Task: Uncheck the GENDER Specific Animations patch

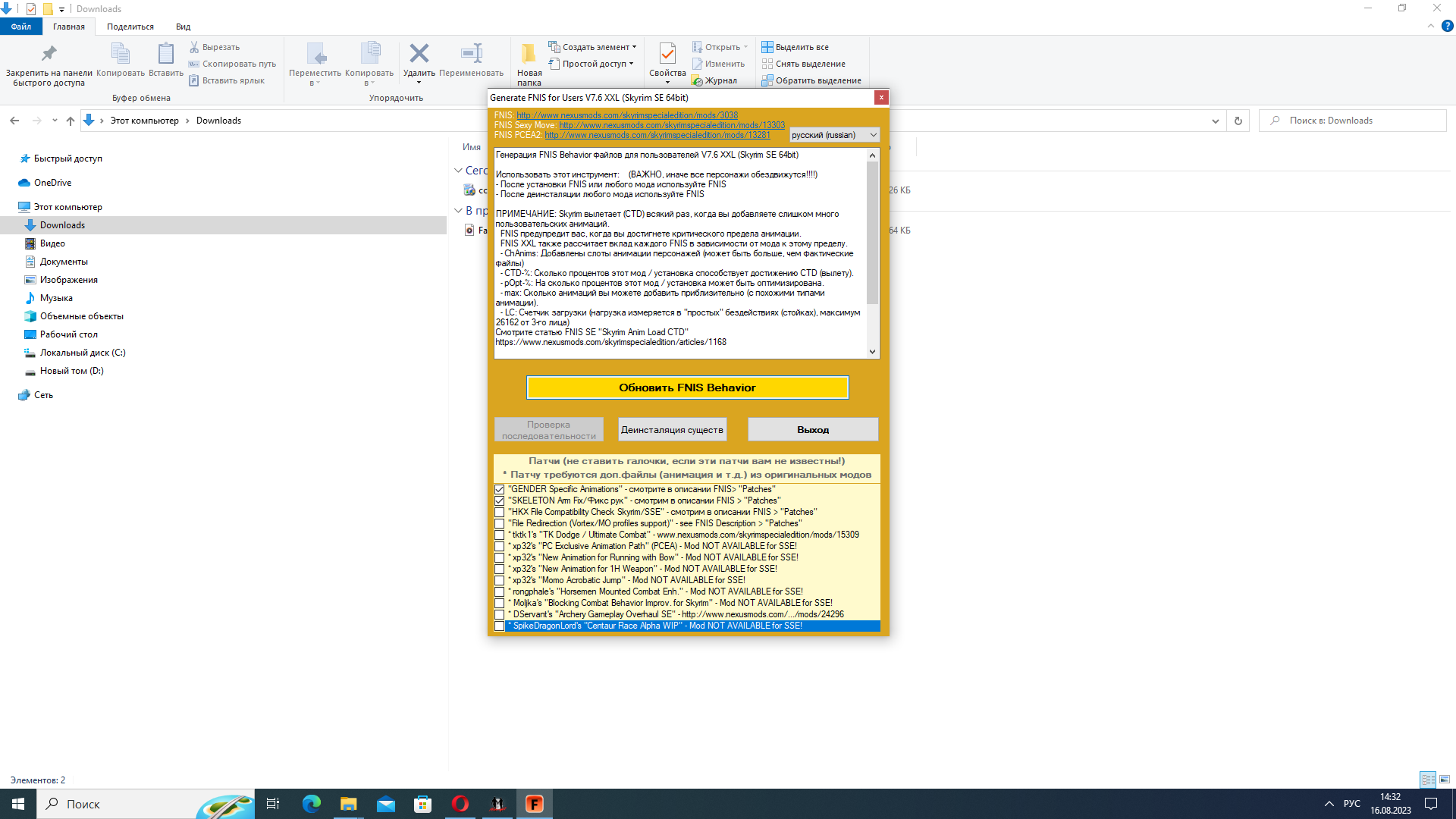Action: click(x=499, y=490)
